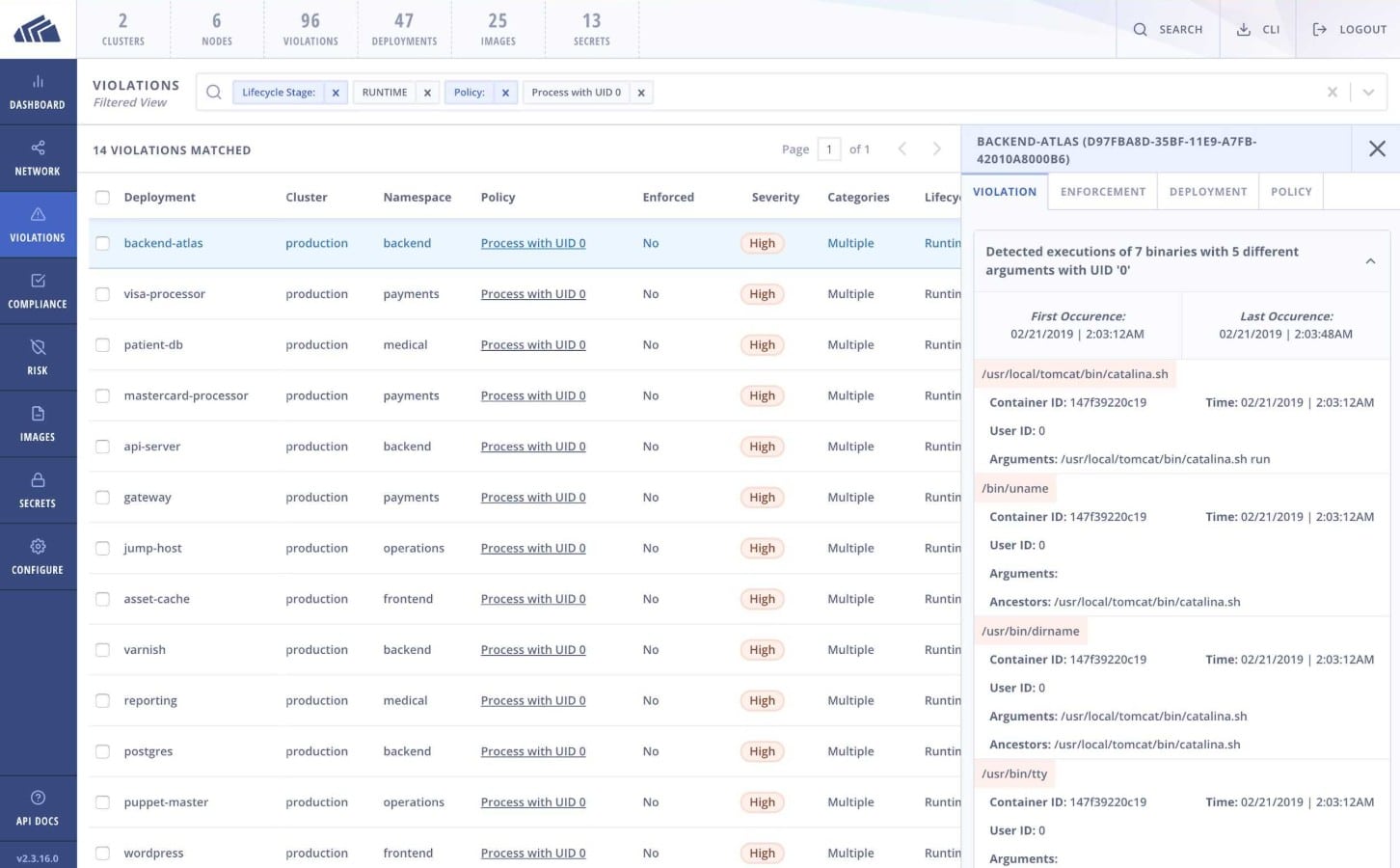Go to next page of violations
Image resolution: width=1400 pixels, height=868 pixels.
pyautogui.click(x=936, y=149)
